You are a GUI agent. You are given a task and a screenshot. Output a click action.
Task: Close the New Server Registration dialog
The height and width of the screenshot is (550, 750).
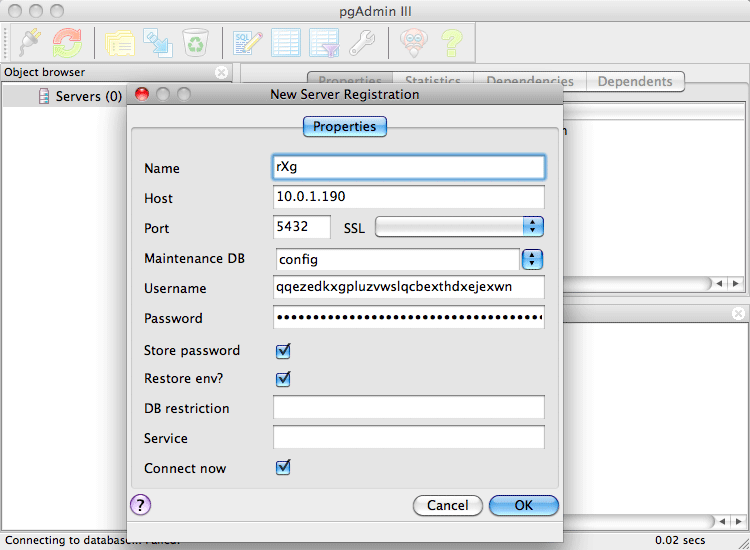tap(142, 94)
